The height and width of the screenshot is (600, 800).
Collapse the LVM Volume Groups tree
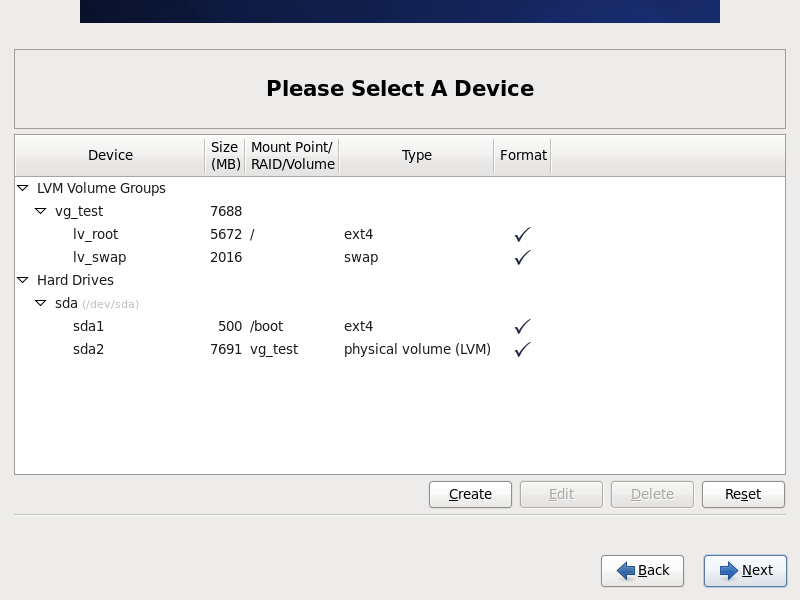[22, 188]
